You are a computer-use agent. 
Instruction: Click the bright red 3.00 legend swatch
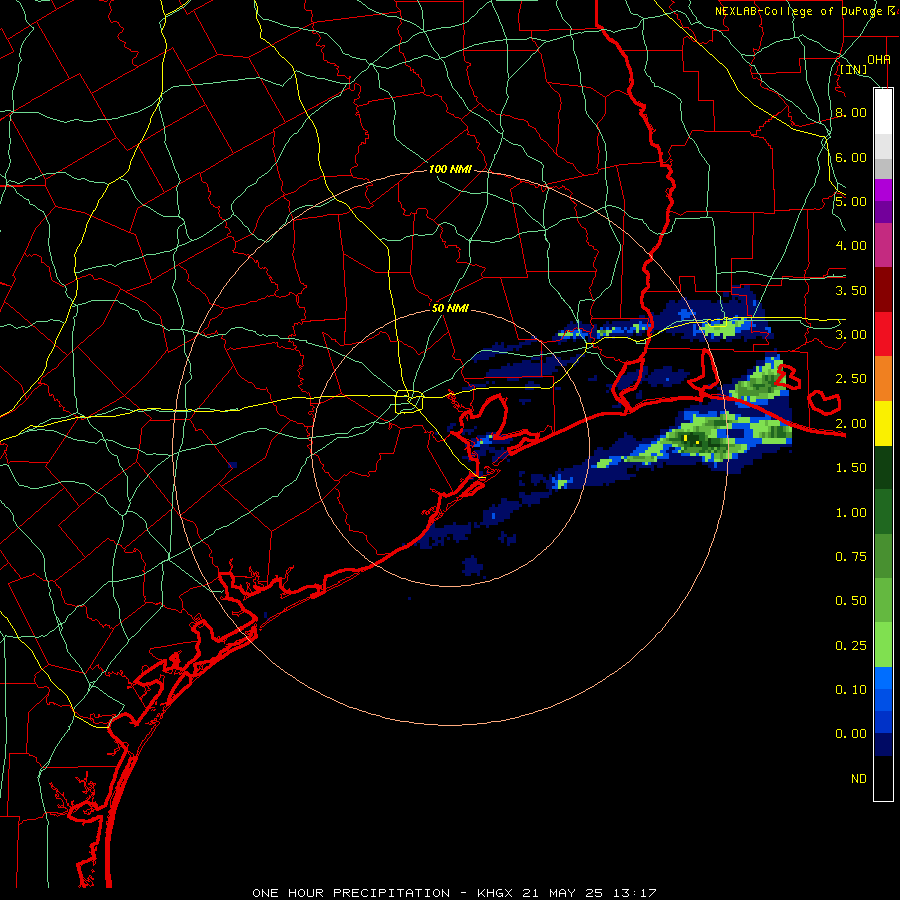pos(883,334)
